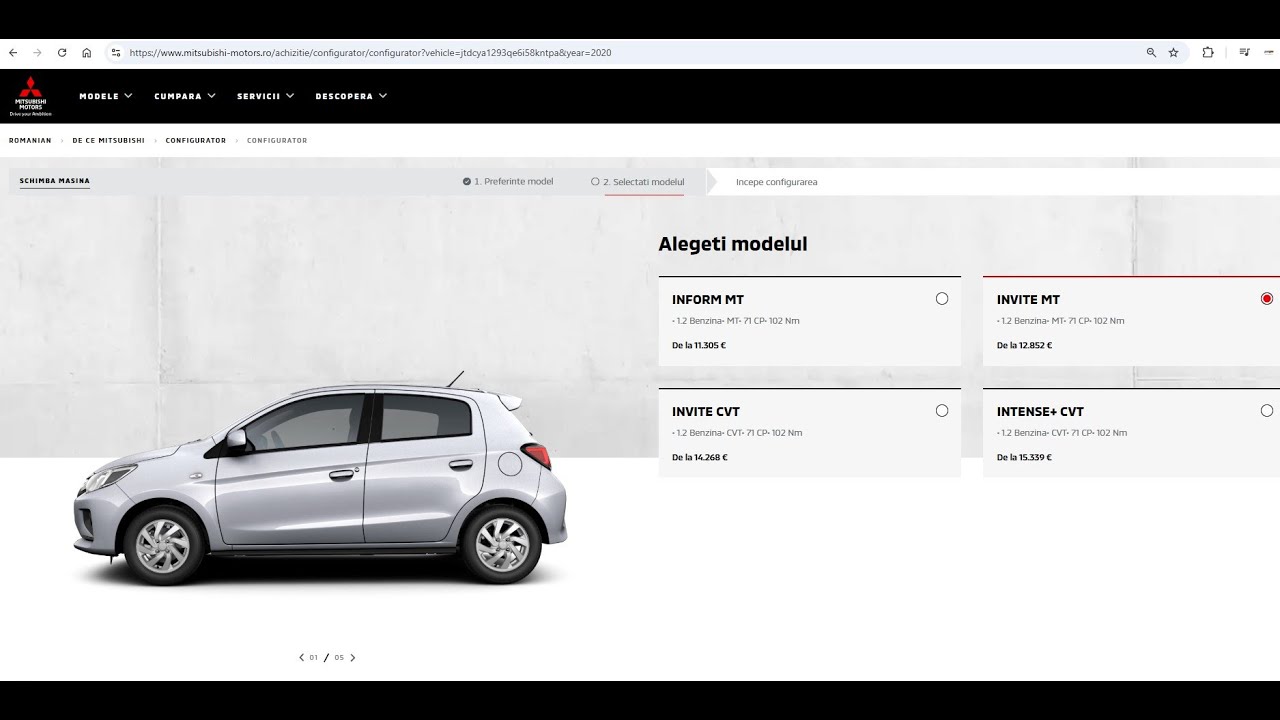Image resolution: width=1280 pixels, height=720 pixels.
Task: Show previous car image with left arrow
Action: pyautogui.click(x=302, y=658)
